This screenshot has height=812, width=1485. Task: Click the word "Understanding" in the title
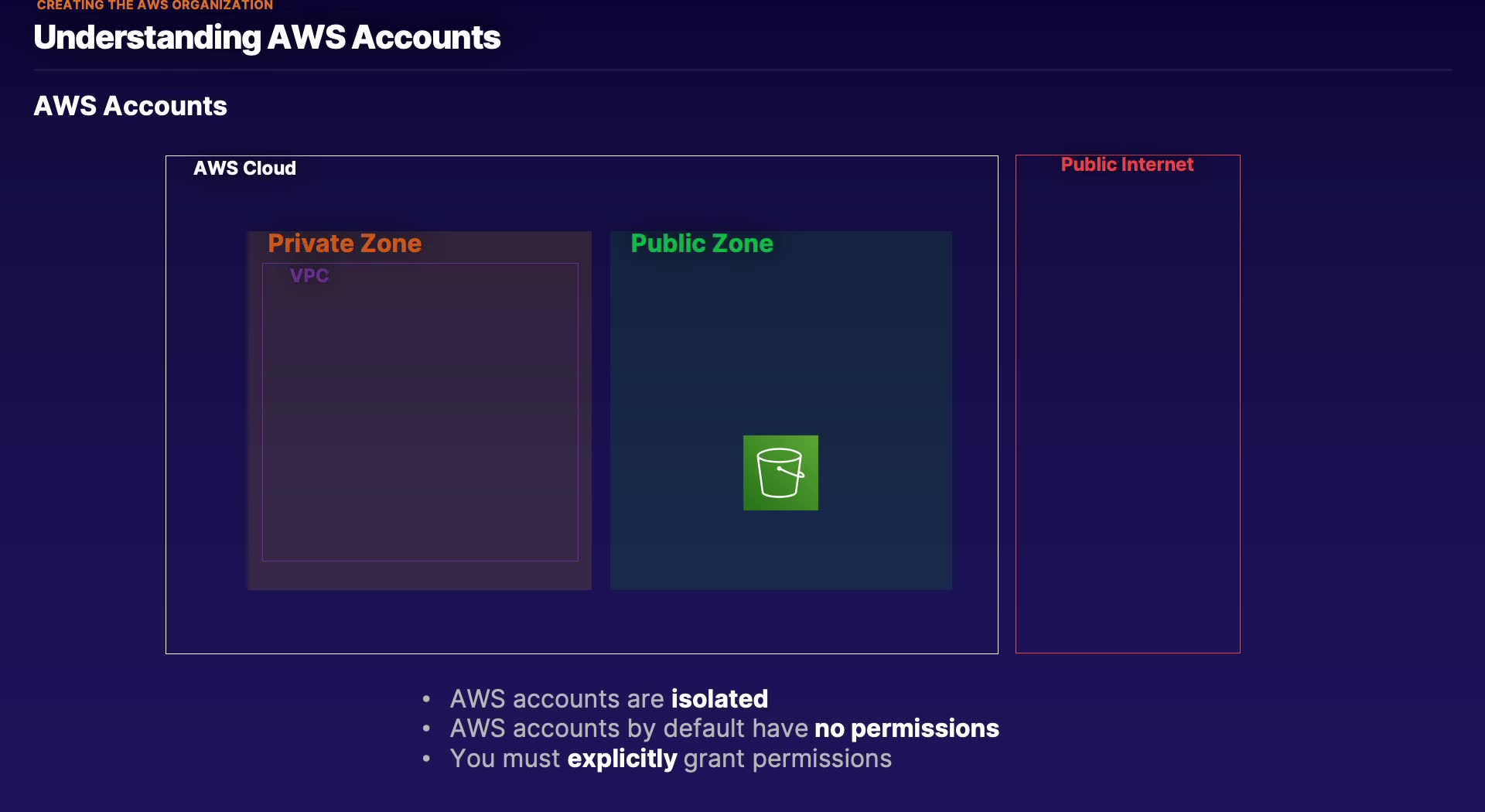(147, 38)
